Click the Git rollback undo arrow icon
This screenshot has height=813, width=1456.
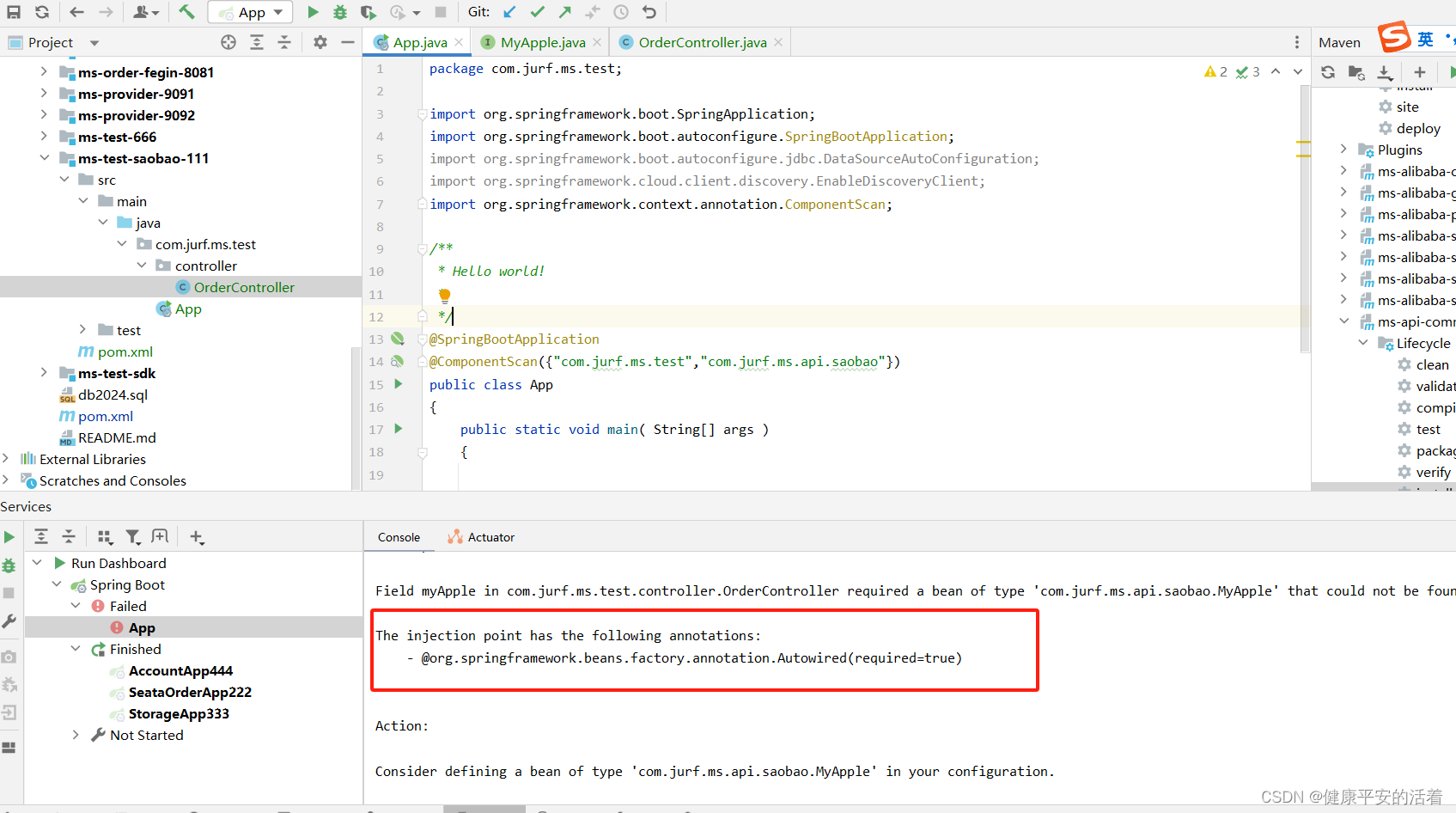649,12
